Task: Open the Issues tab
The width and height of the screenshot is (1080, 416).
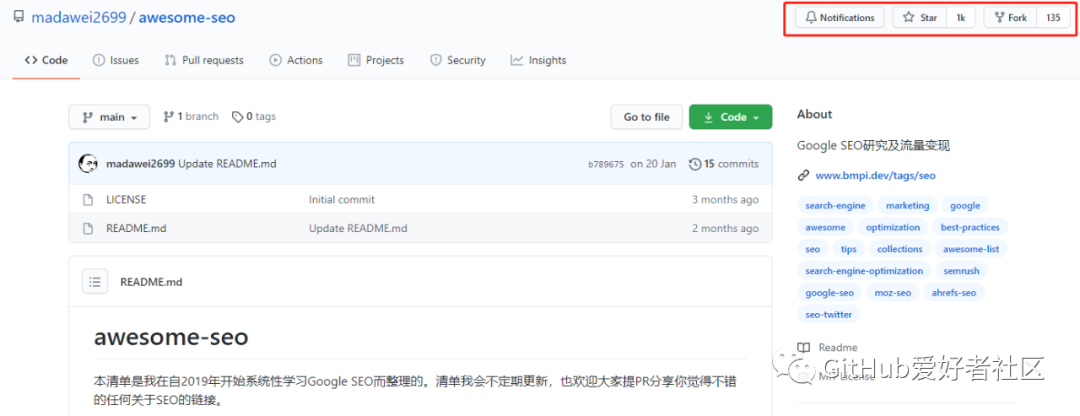Action: pyautogui.click(x=116, y=60)
